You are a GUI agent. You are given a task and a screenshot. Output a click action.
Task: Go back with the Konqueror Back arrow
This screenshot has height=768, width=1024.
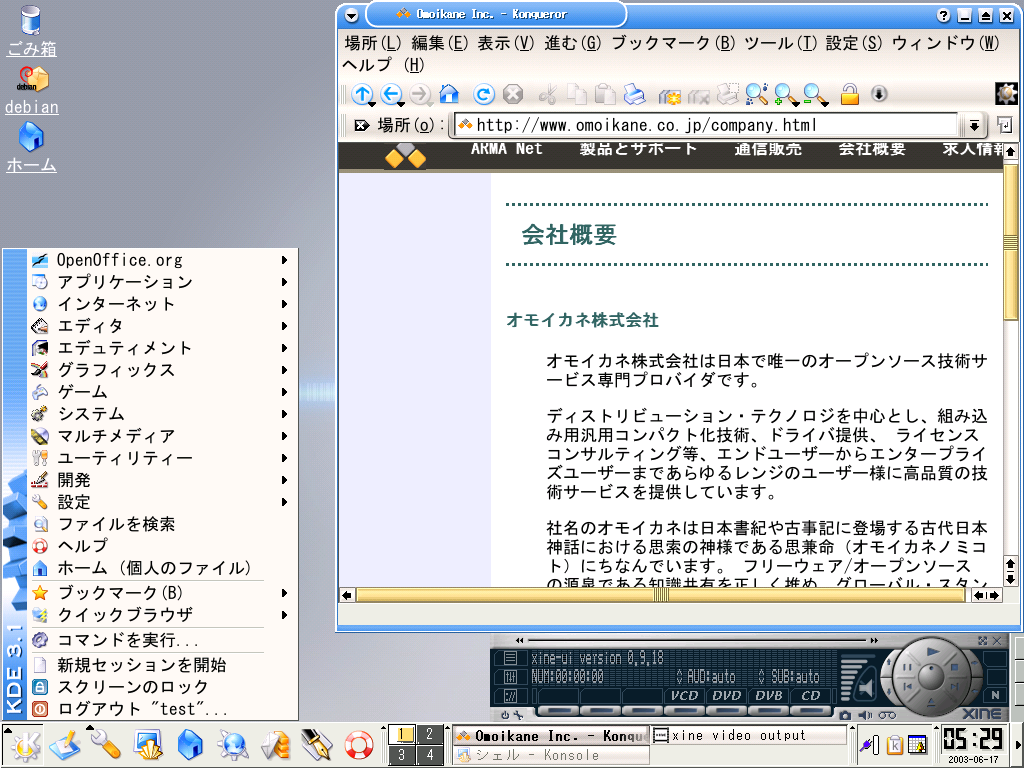coord(391,95)
